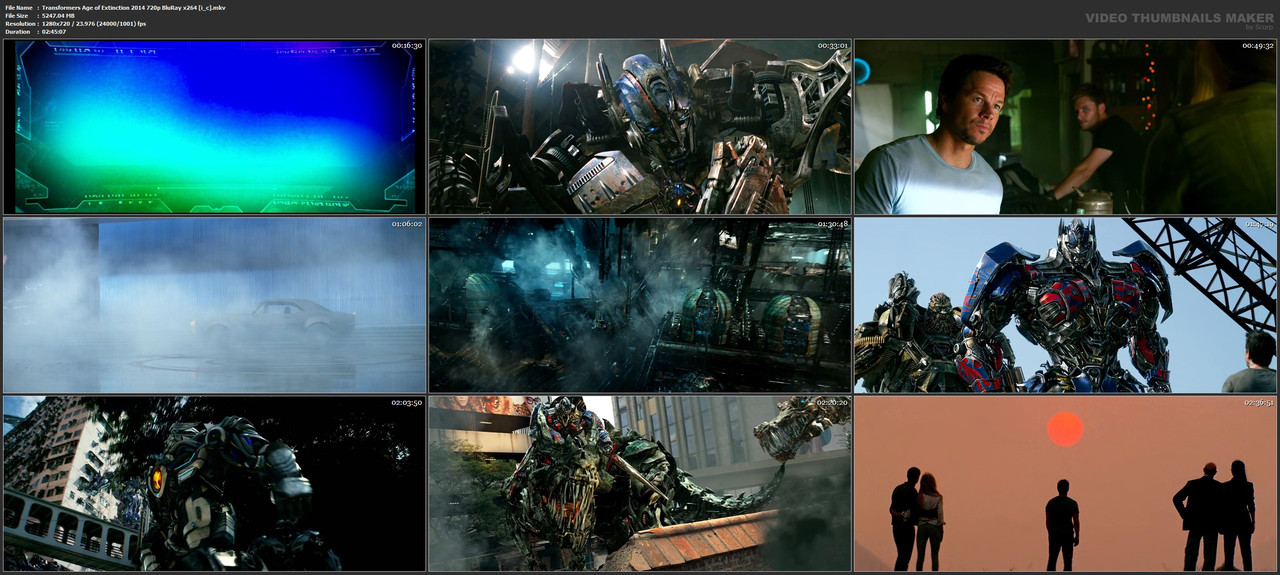Screen dimensions: 1280x575
Task: Click the Transformers Age of Extinction file name
Action: tap(133, 7)
